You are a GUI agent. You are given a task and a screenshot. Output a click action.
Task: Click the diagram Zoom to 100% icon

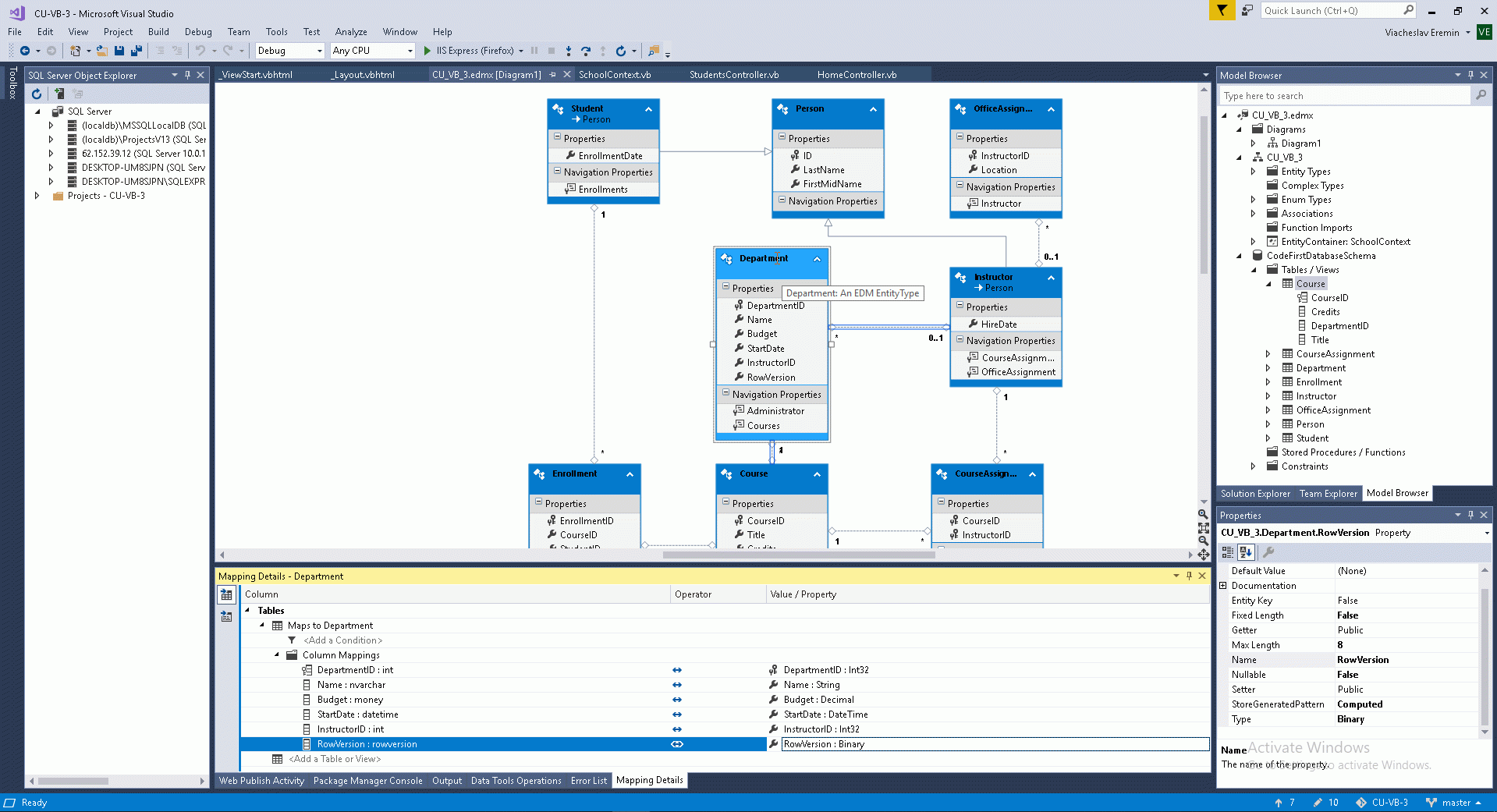click(x=1203, y=528)
